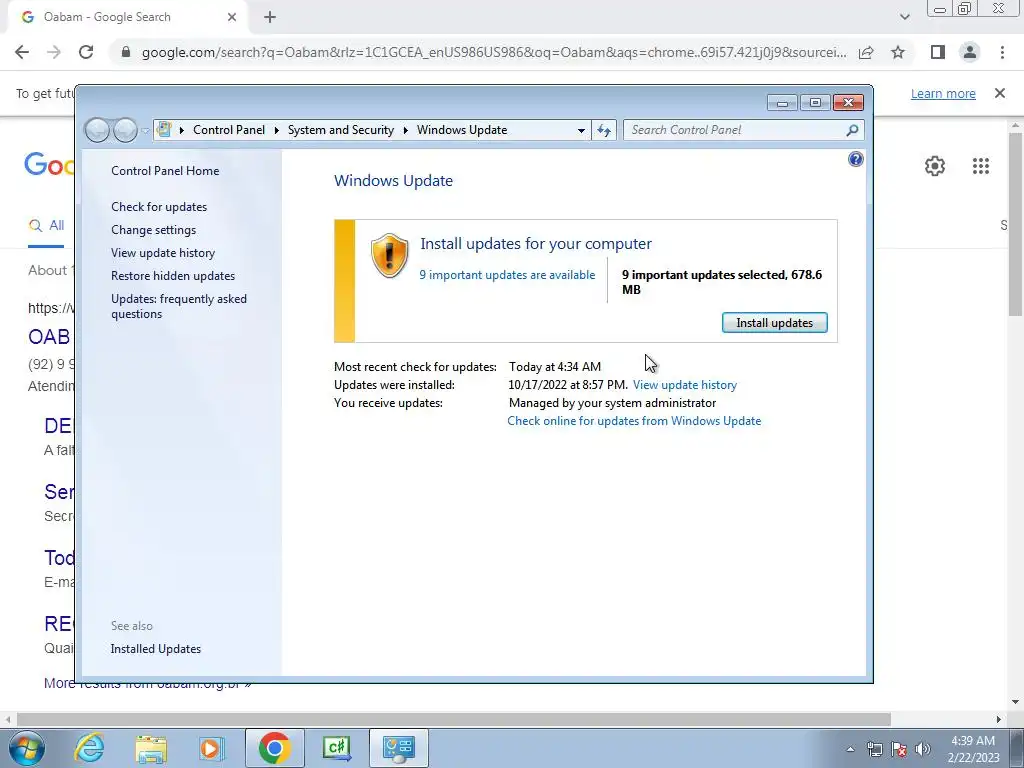Click Check online for updates from Windows Update
The height and width of the screenshot is (768, 1024).
point(634,421)
